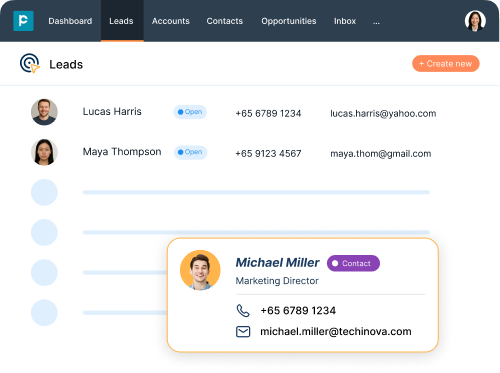Image resolution: width=500 pixels, height=373 pixels.
Task: Click the phone icon on Michael's card
Action: pyautogui.click(x=243, y=311)
